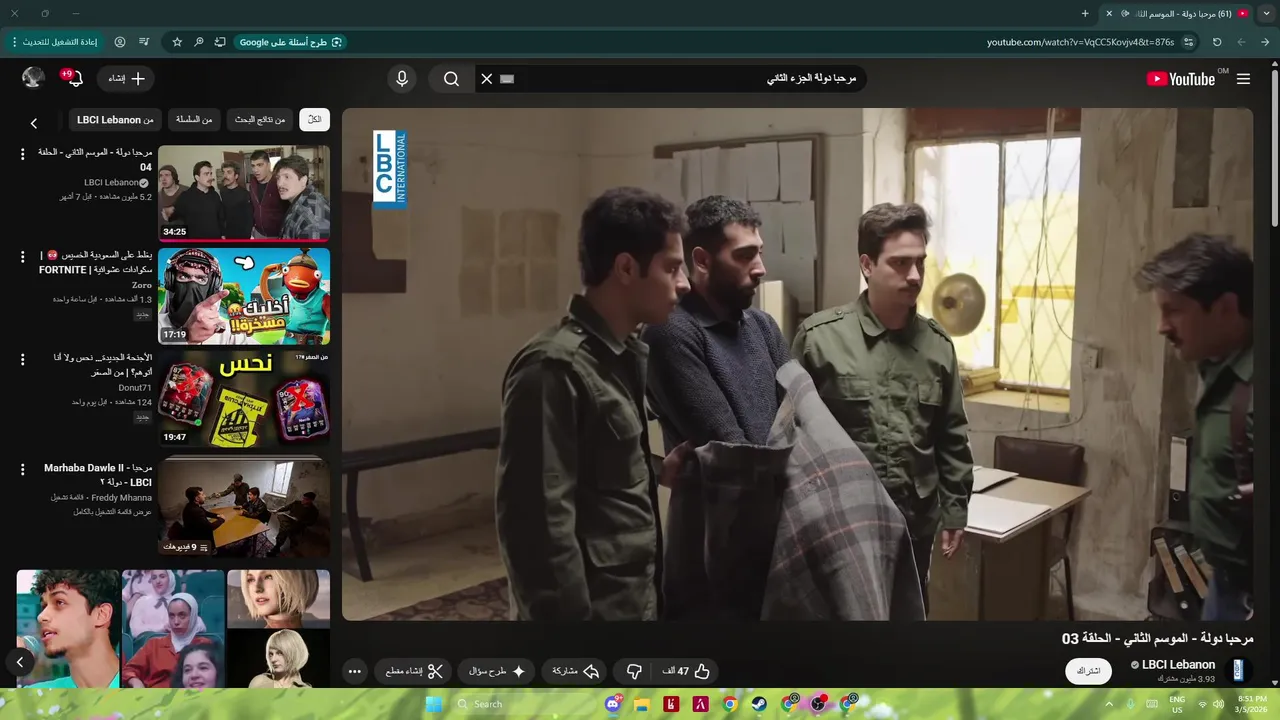The height and width of the screenshot is (720, 1280).
Task: Select the من السلسلة chip
Action: point(194,120)
